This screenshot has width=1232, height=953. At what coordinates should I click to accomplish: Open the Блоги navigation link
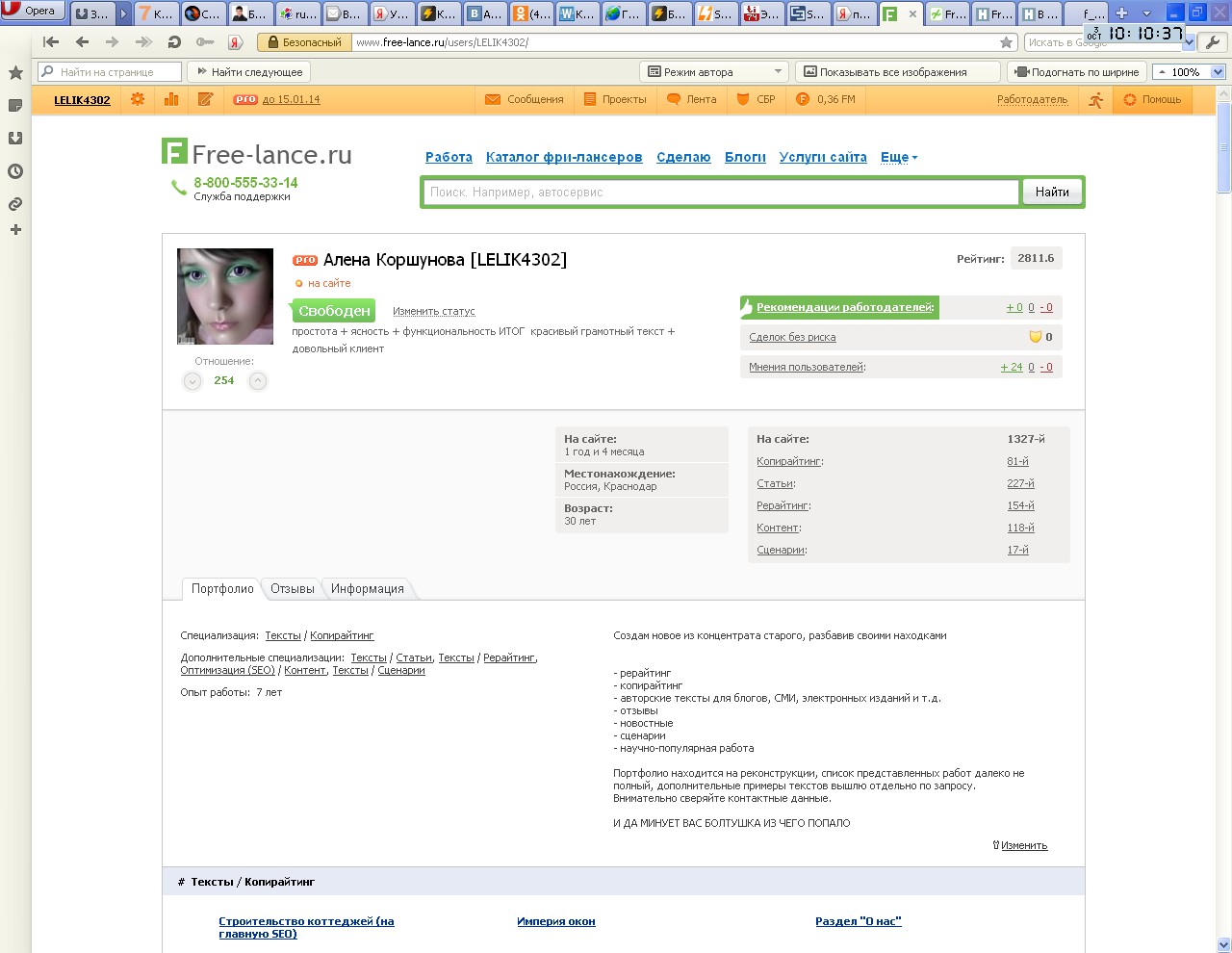tap(745, 157)
